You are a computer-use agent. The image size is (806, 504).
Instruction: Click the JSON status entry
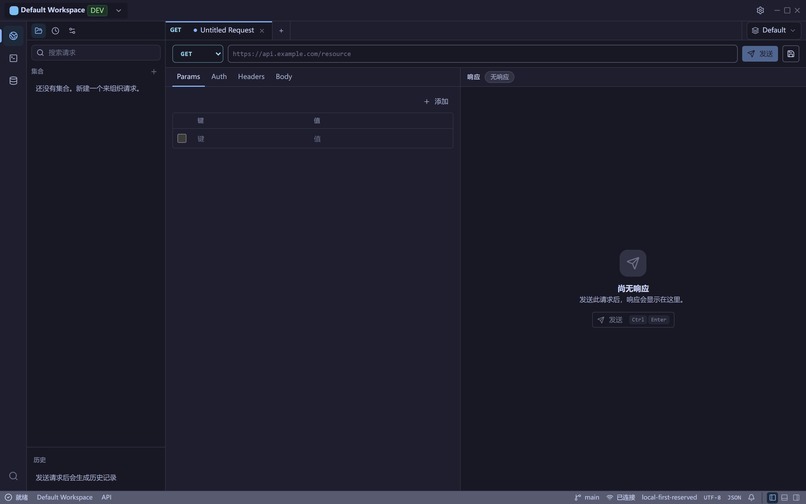tap(735, 497)
